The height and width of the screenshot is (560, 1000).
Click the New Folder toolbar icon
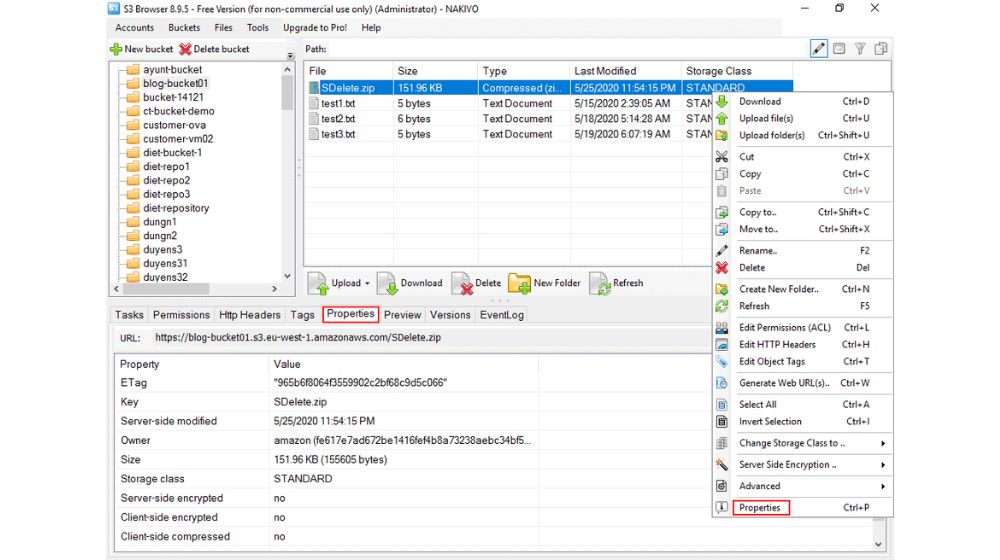(x=520, y=283)
